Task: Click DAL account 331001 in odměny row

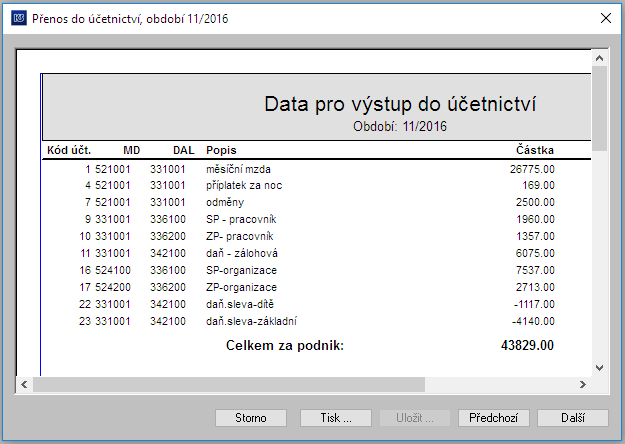Action: click(168, 202)
